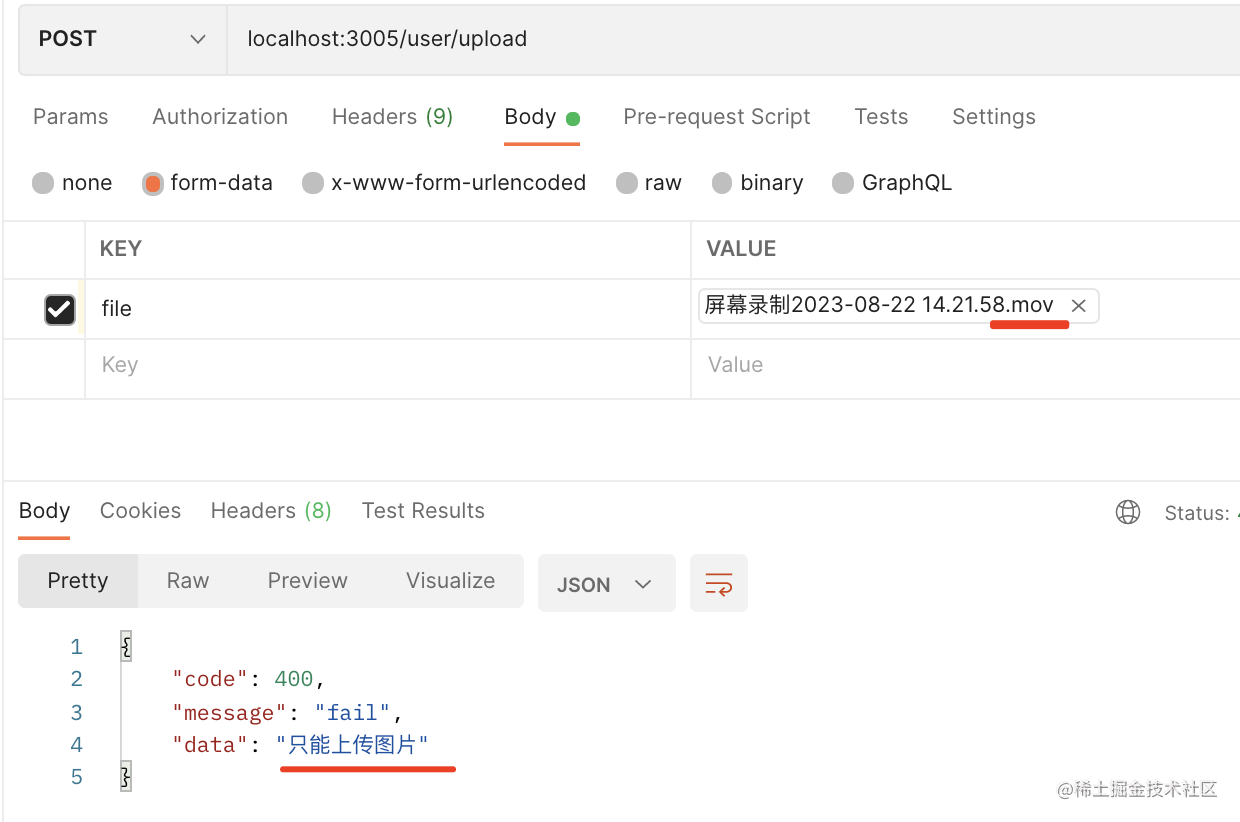1240x822 pixels.
Task: Select x-www-form-urlencoded body type
Action: [x=313, y=183]
